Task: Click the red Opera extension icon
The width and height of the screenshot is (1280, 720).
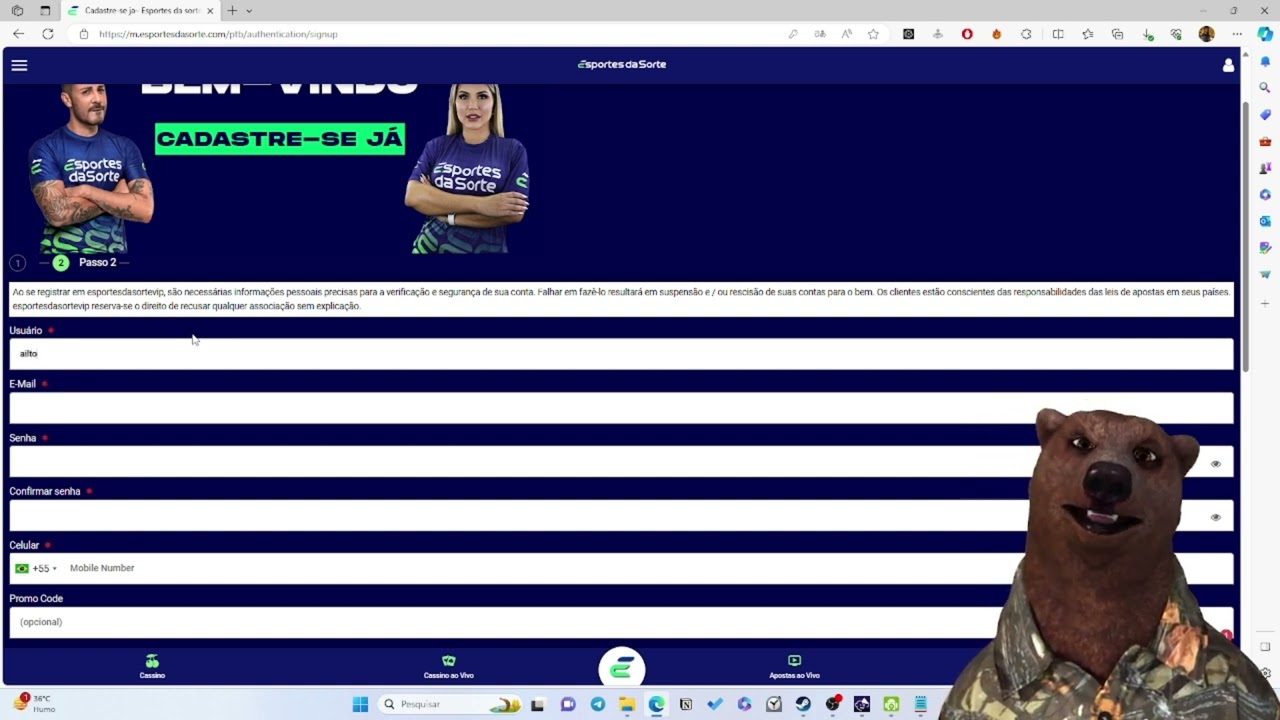Action: click(x=967, y=34)
